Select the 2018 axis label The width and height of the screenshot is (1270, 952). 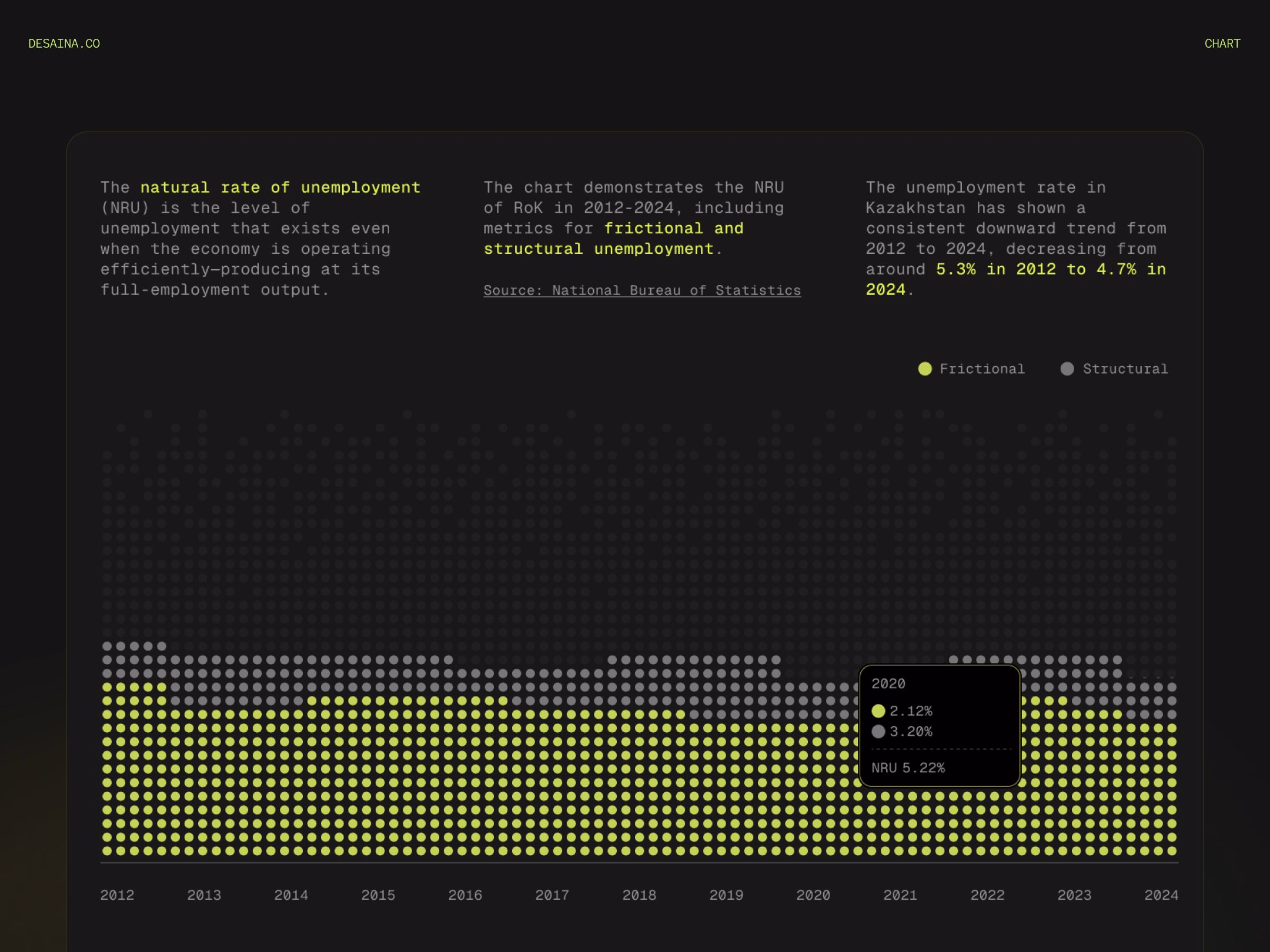(x=639, y=895)
